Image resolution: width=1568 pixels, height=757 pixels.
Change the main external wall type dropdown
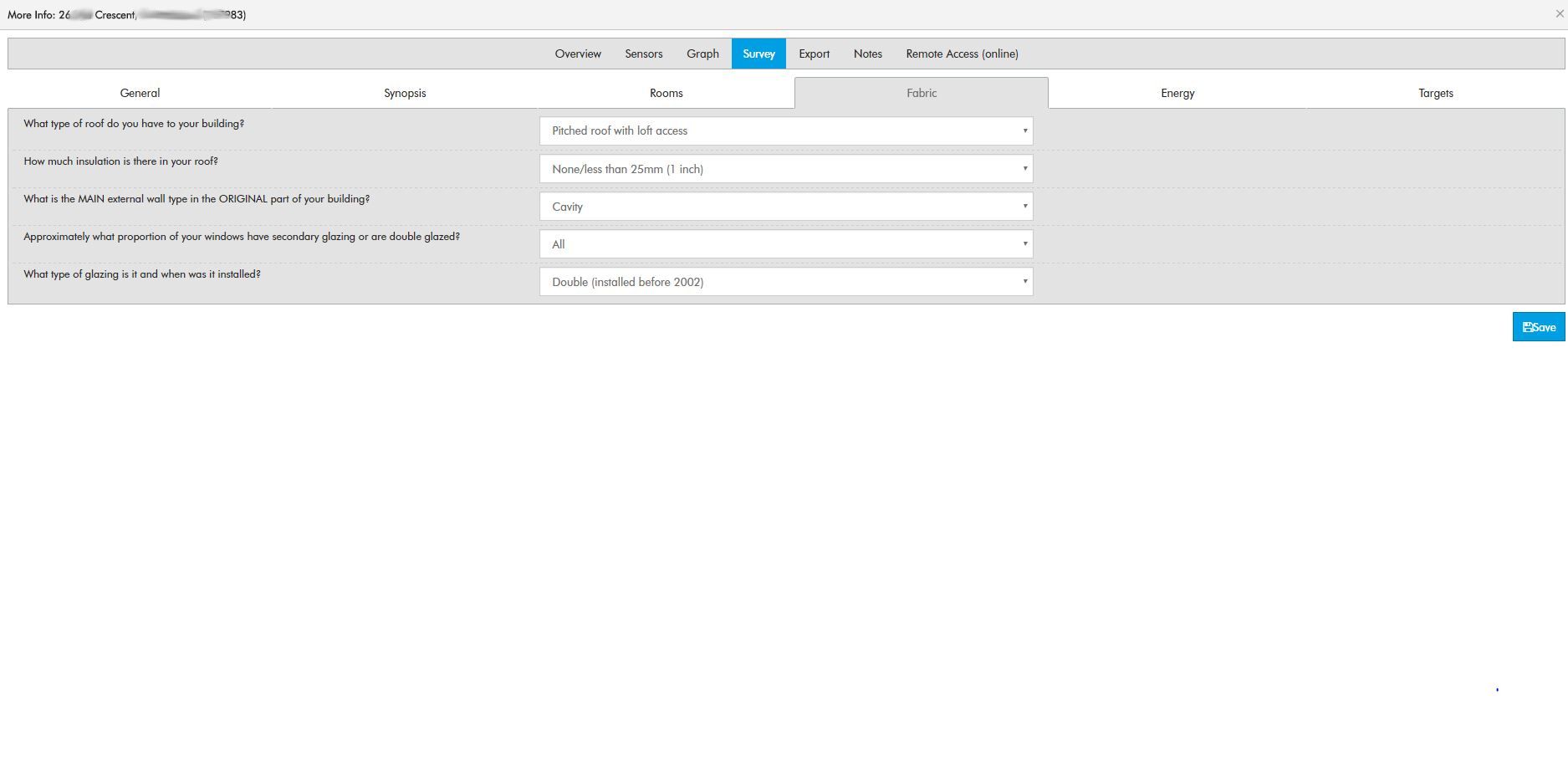click(x=786, y=207)
